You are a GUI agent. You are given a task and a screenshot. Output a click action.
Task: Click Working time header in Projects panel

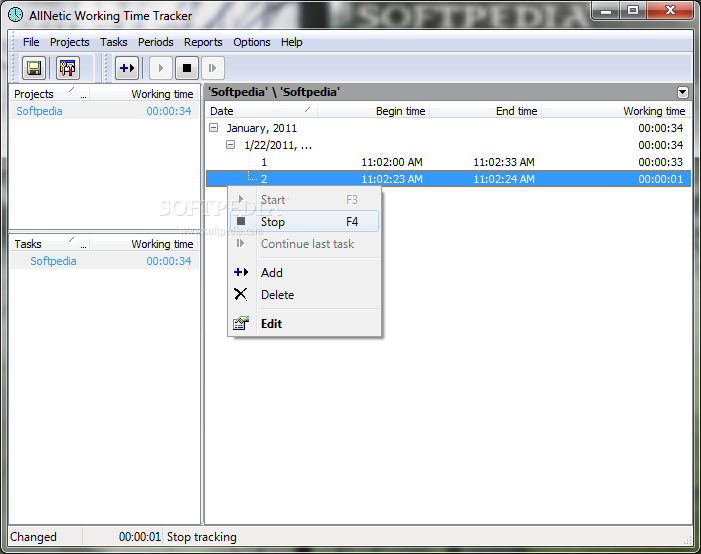[144, 94]
